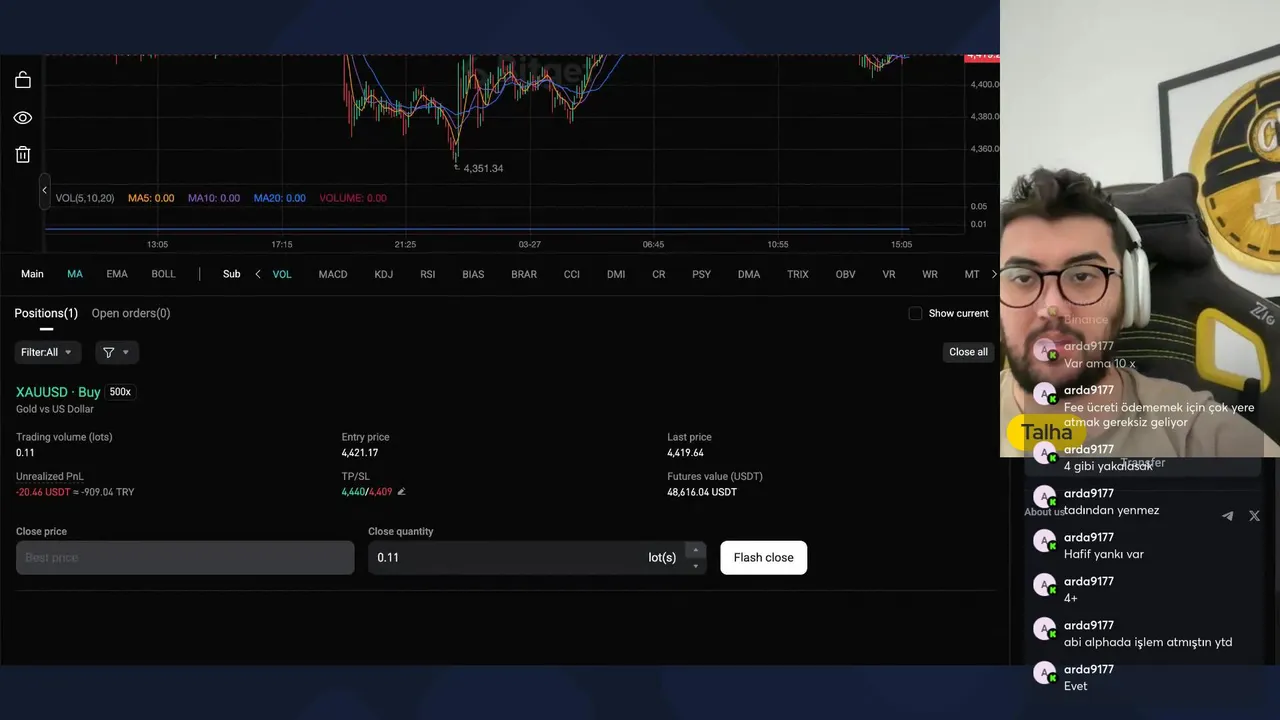This screenshot has height=720, width=1280.
Task: Select the EMA main indicator
Action: [x=117, y=274]
